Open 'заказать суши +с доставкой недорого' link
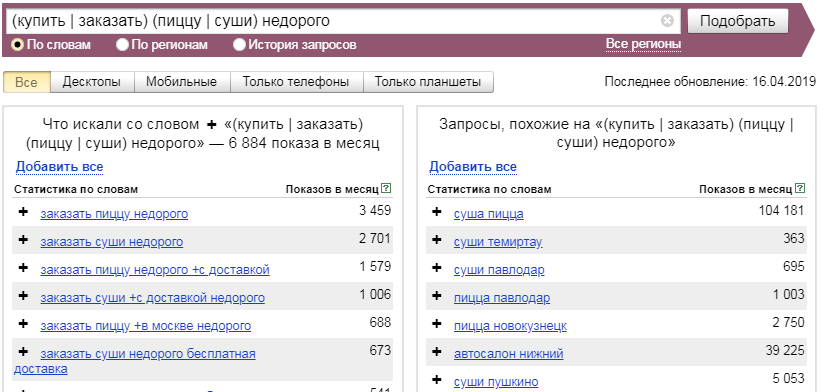Screen dimensions: 827x392 coord(152,298)
